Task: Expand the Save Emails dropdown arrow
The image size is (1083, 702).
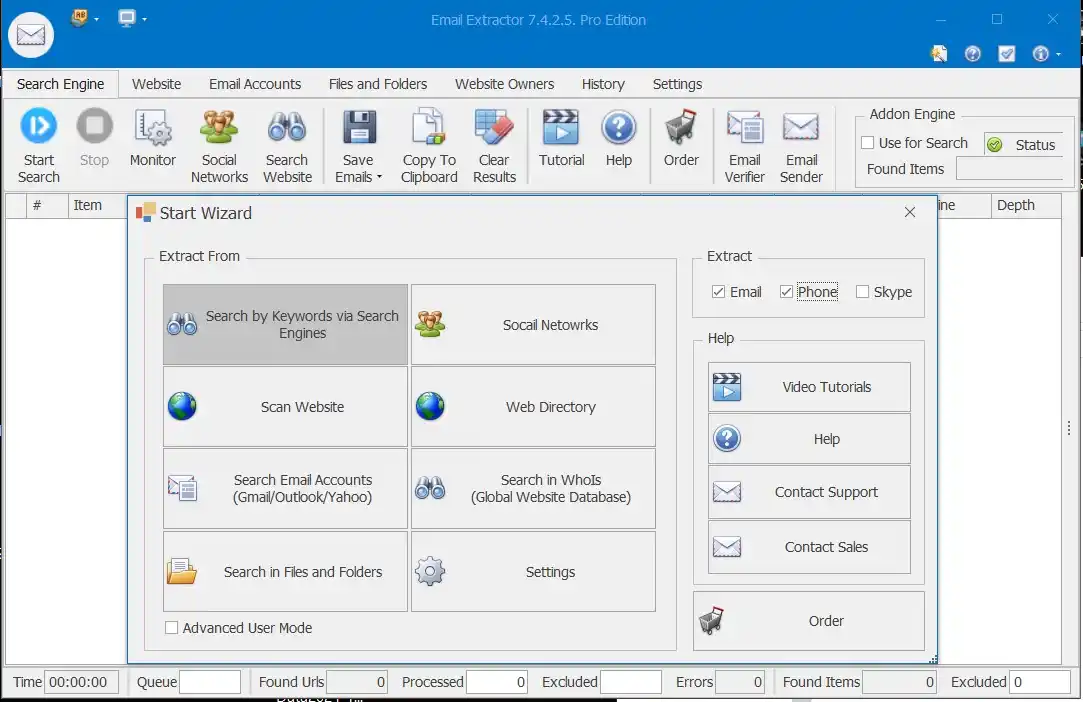Action: [379, 177]
